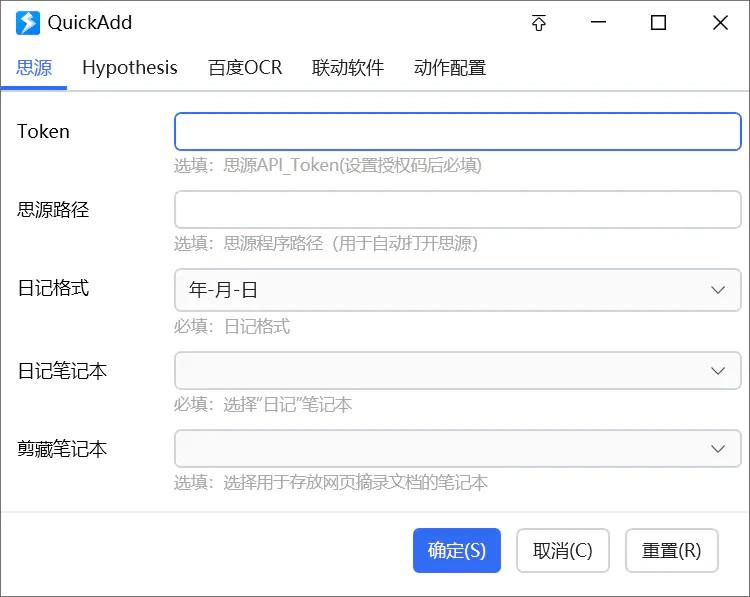This screenshot has height=597, width=750.
Task: Click hint text 选填：思源API_Token(设置授权码后必填)
Action: 328,166
